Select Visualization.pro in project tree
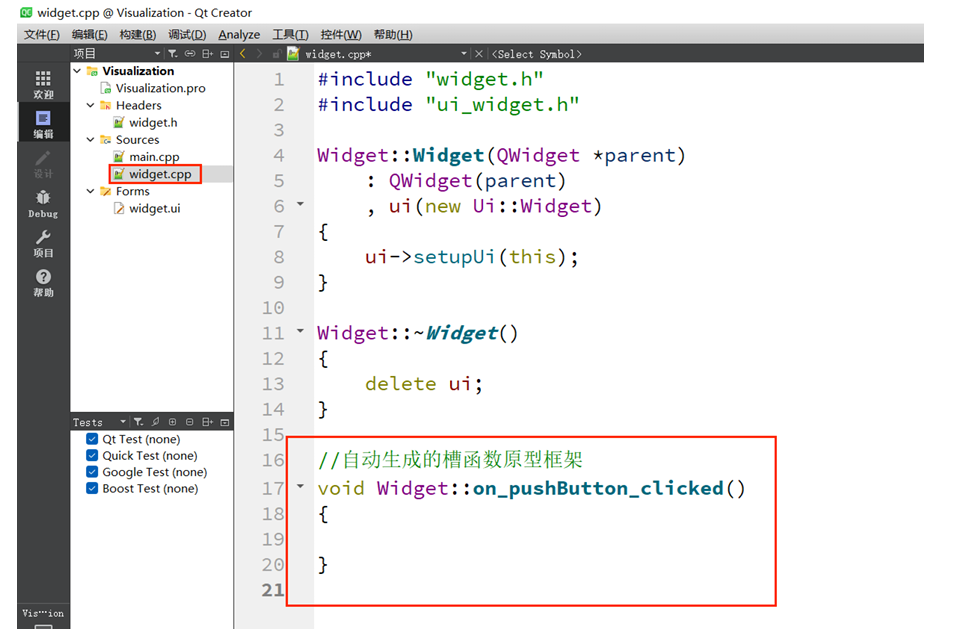Screen dimensions: 960x636 click(x=160, y=88)
